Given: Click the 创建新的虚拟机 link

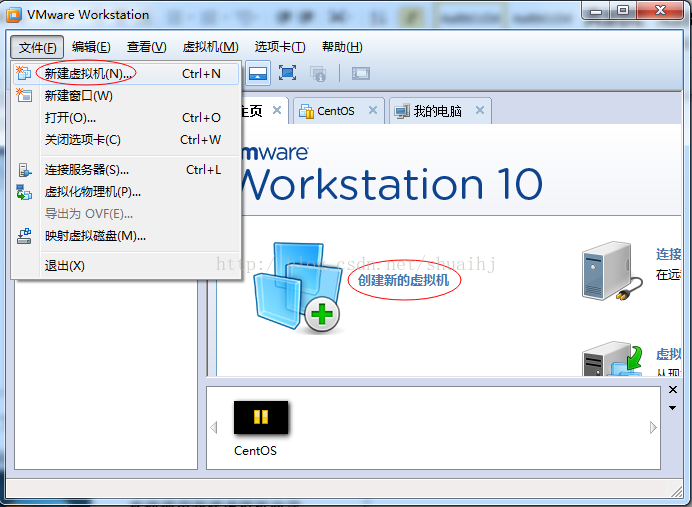Looking at the screenshot, I should click(403, 280).
